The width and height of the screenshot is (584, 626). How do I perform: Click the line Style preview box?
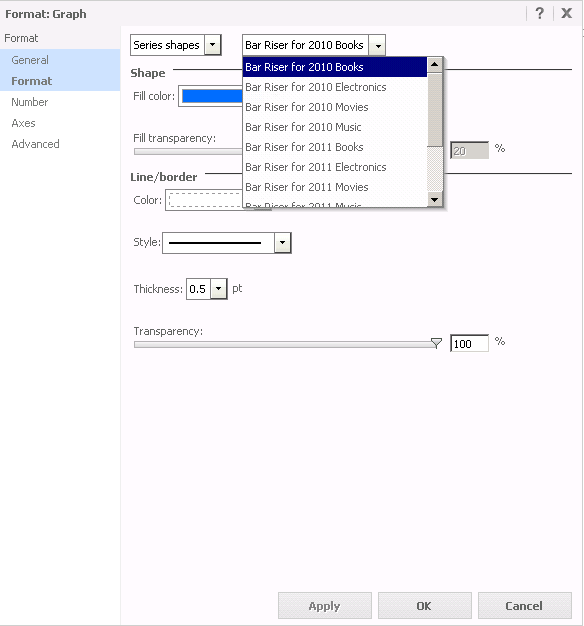coord(218,243)
